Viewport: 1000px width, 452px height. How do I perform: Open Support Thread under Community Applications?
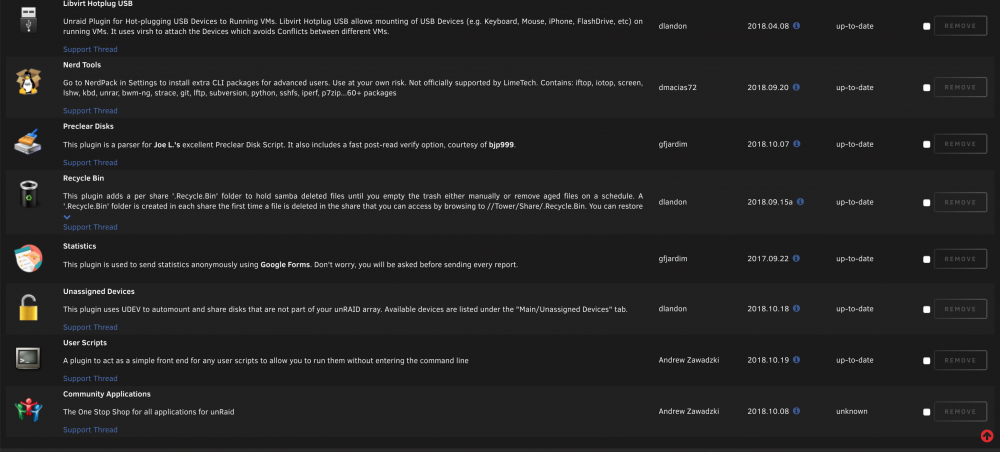click(90, 430)
